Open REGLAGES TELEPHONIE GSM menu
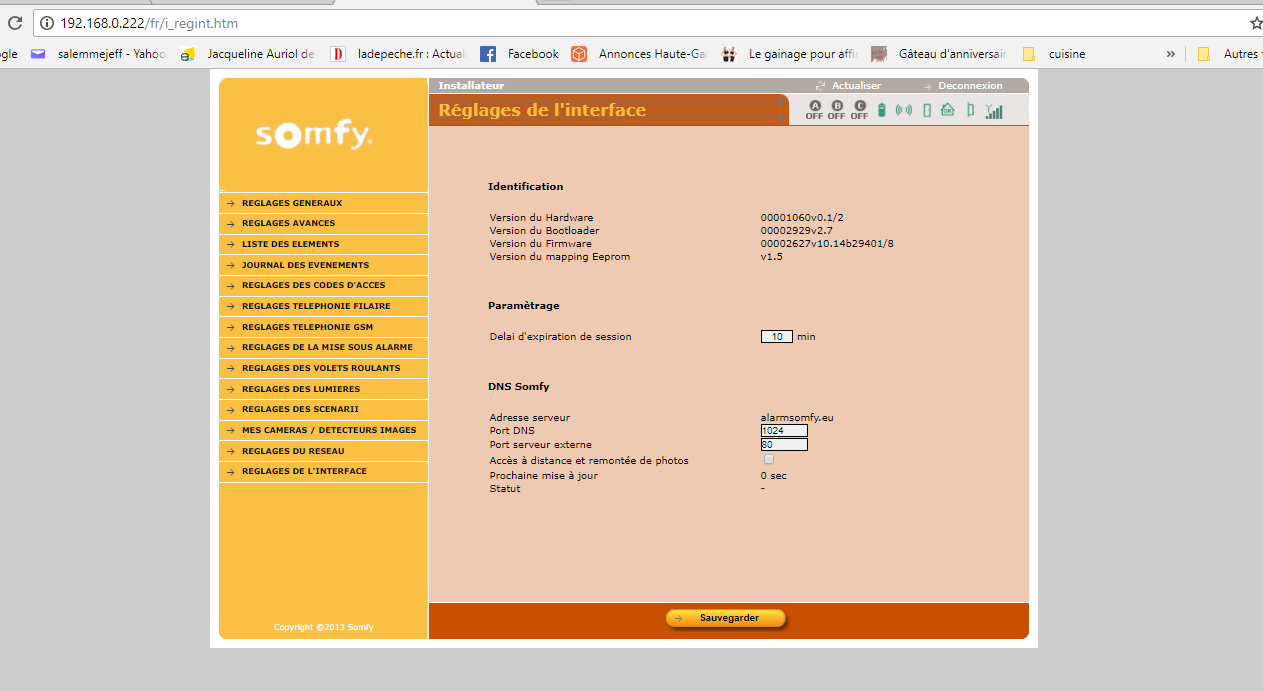1263x691 pixels. point(323,327)
